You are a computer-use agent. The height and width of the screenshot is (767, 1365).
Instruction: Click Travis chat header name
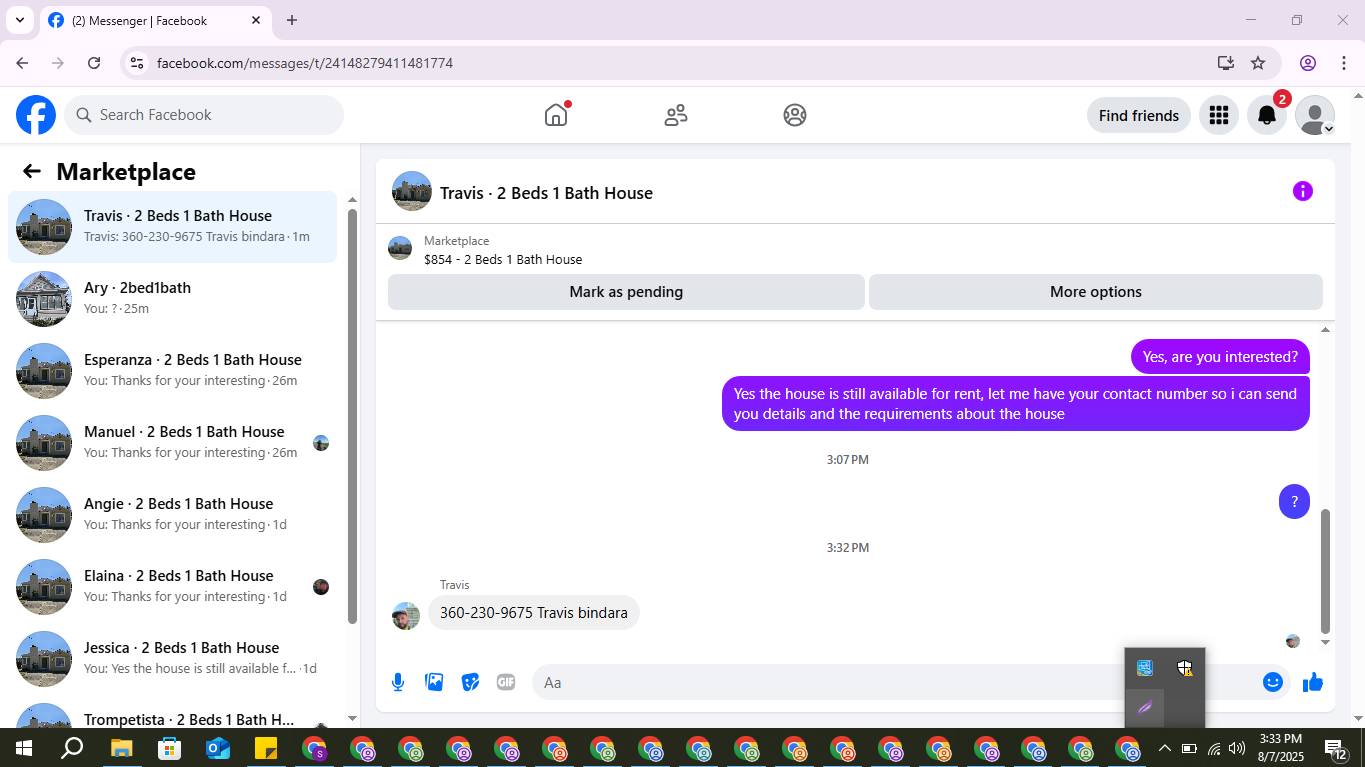coord(546,193)
